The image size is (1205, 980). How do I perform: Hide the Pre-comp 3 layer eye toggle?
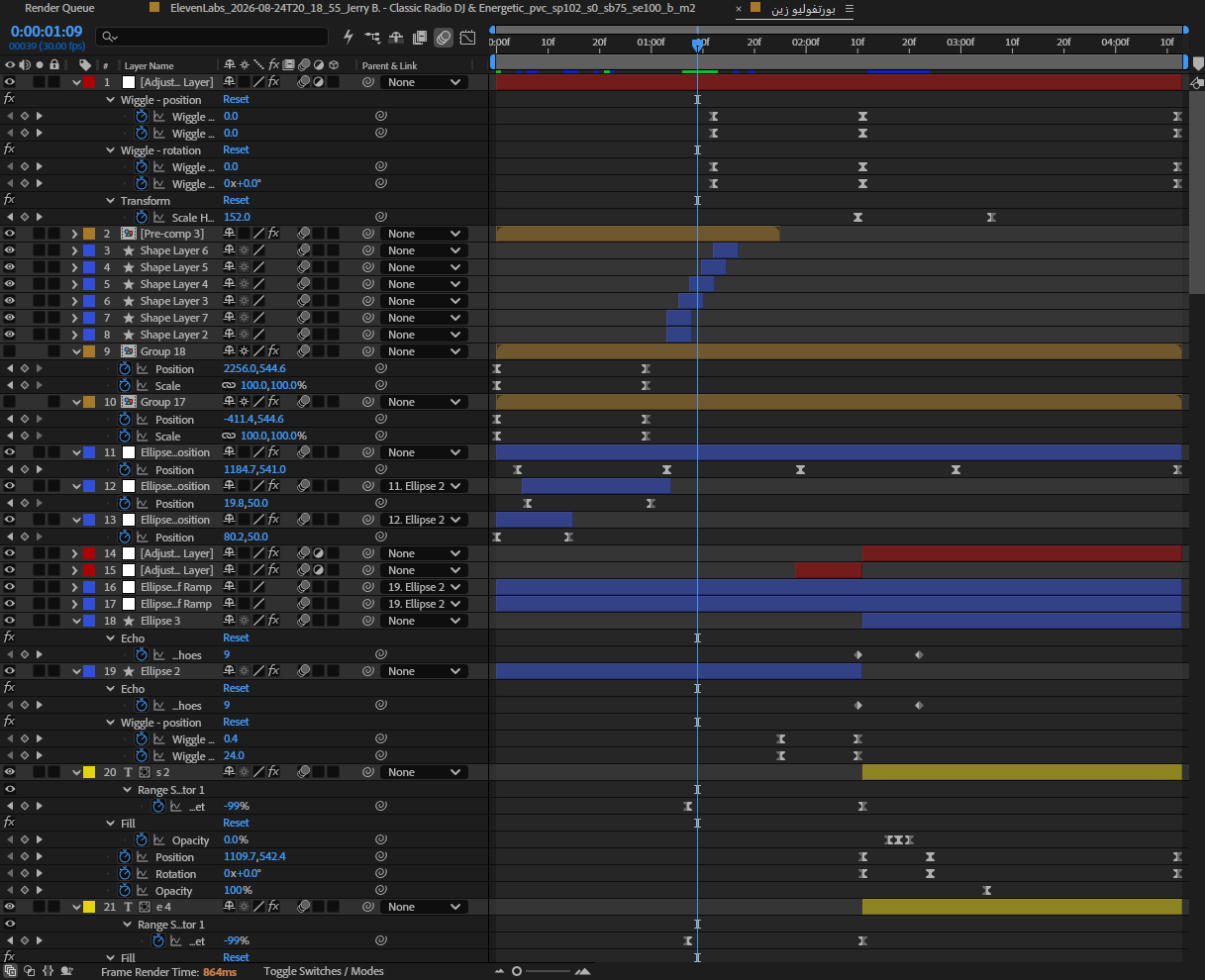pos(10,234)
